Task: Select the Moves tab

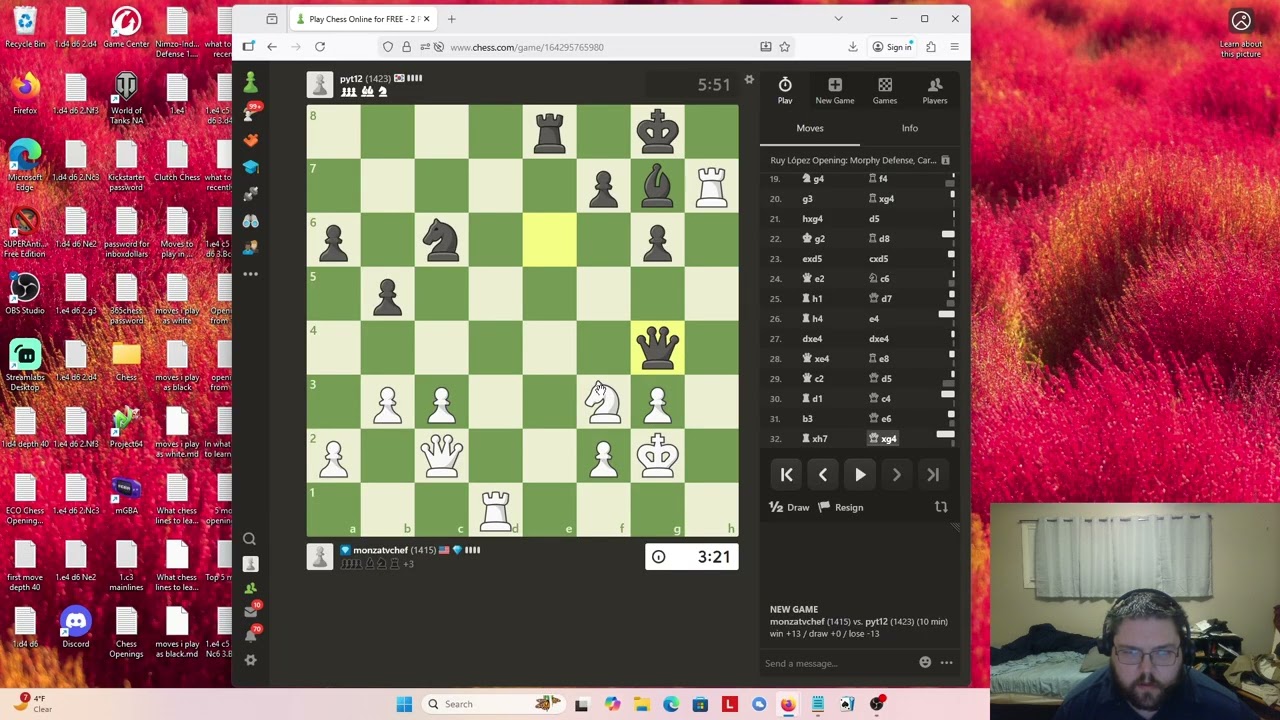Action: tap(810, 128)
